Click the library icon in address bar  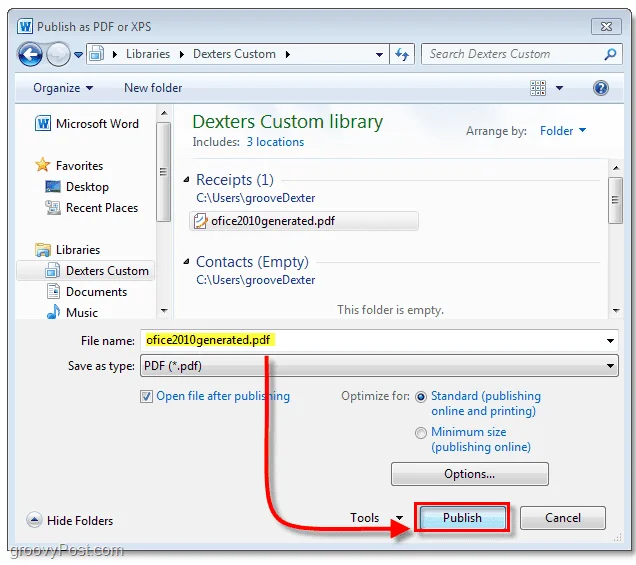97,54
